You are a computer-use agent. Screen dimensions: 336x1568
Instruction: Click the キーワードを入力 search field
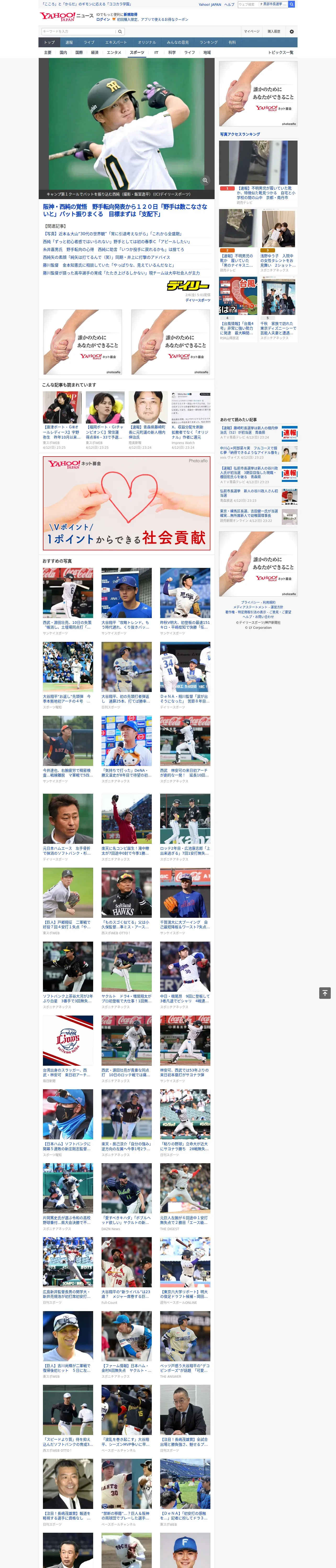click(79, 31)
